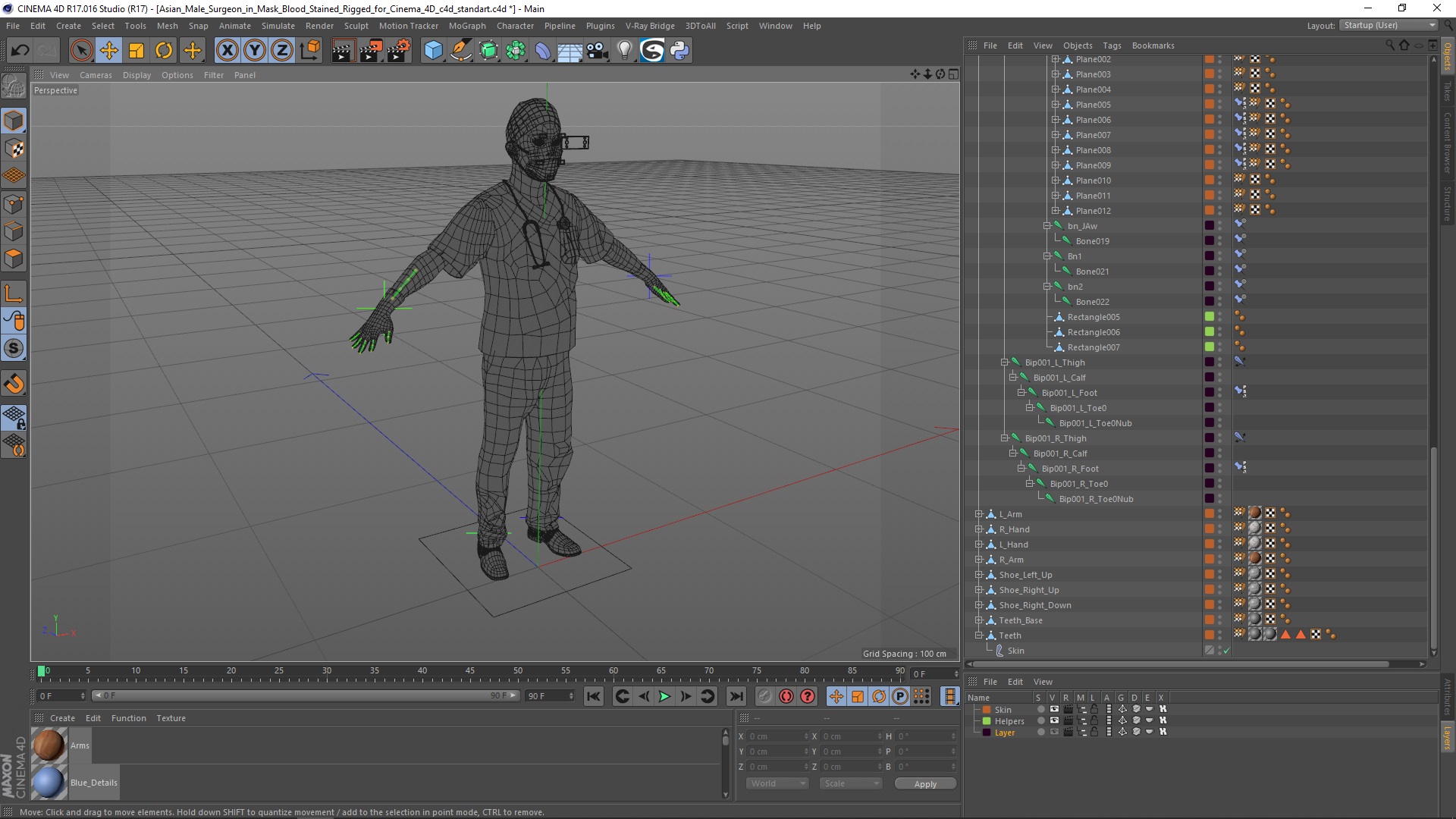The image size is (1456, 819).
Task: Click the Helpers layer color swatch
Action: (987, 721)
